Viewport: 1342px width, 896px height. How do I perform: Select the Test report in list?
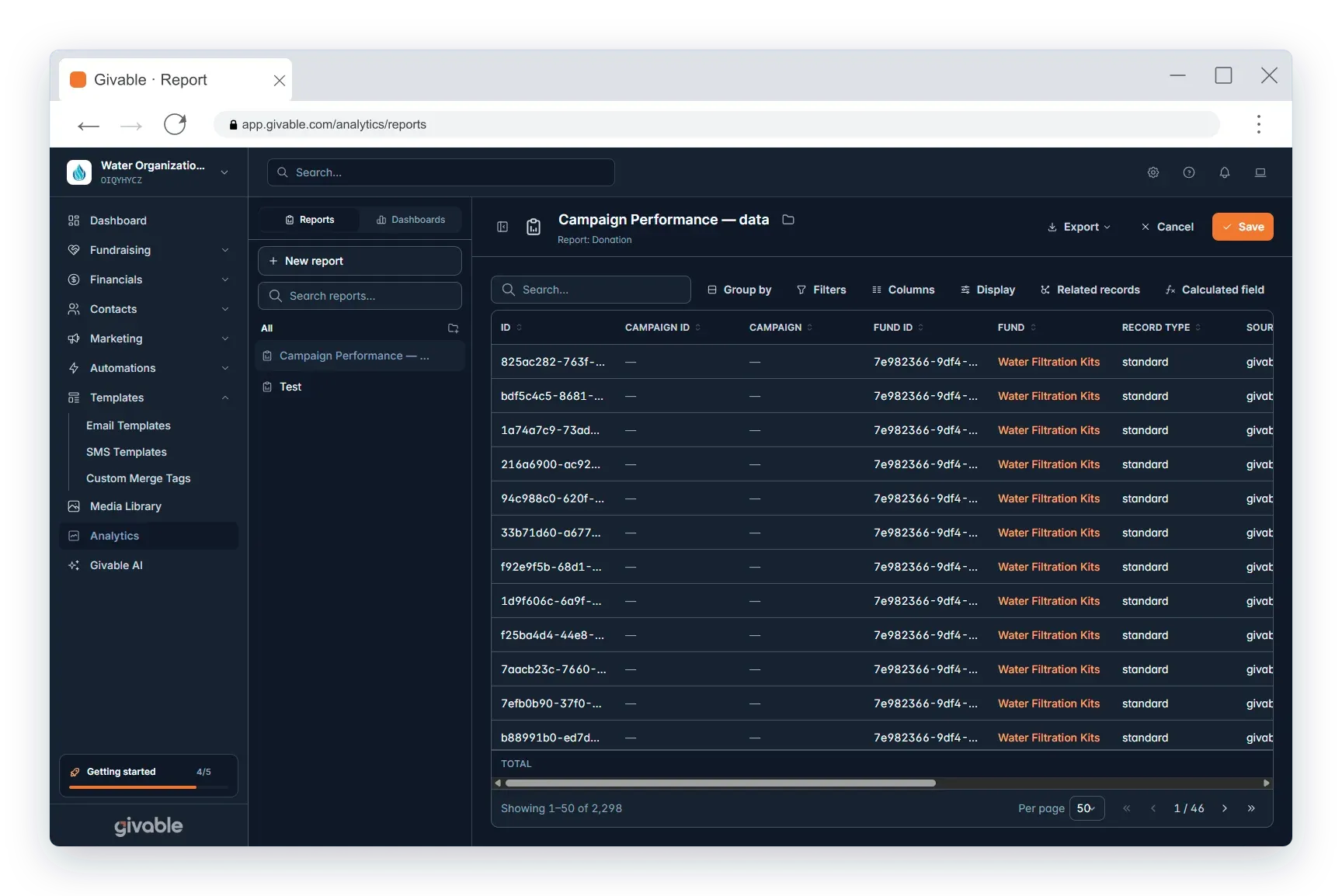pos(360,387)
